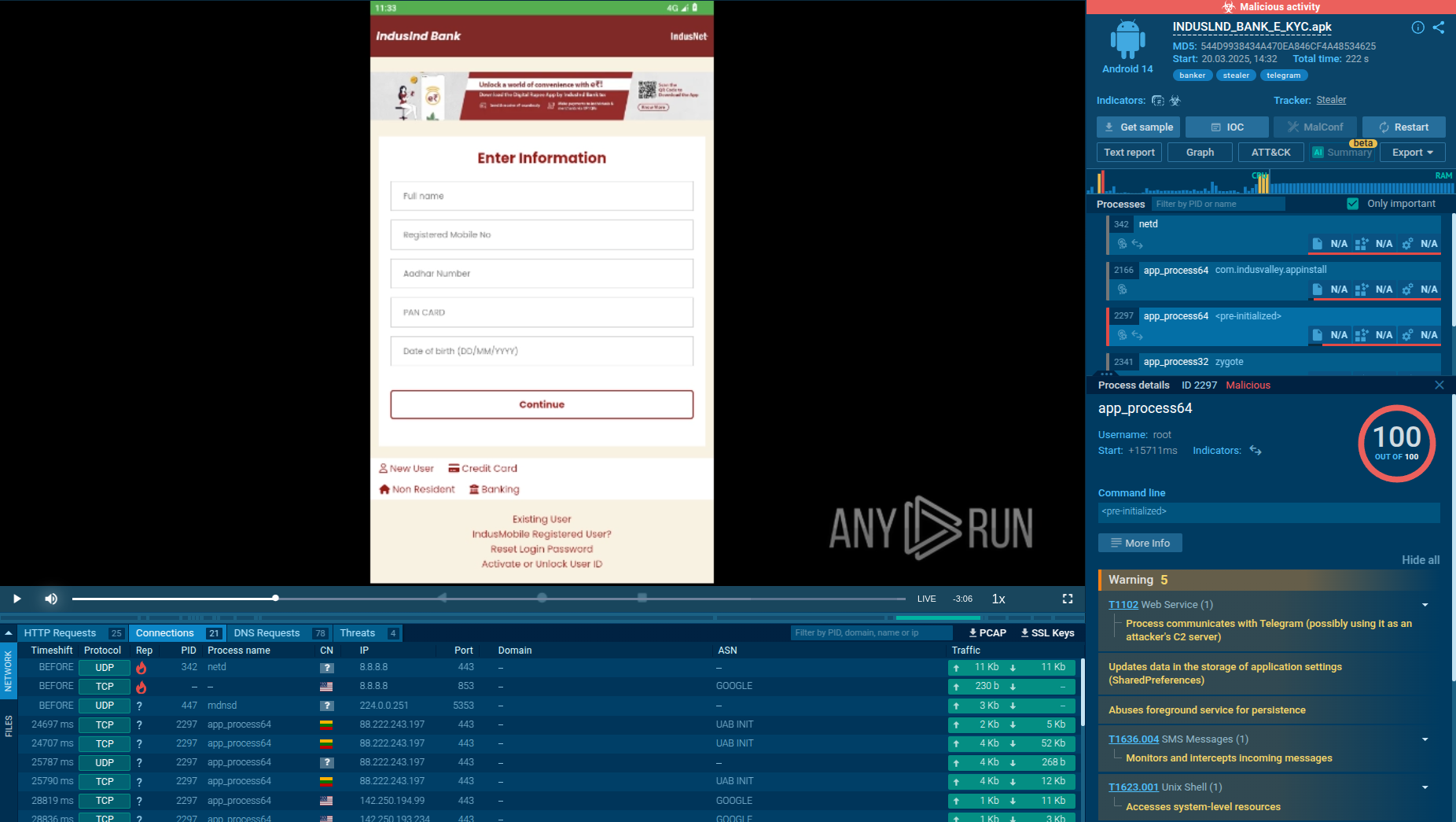Switch to the HTTP Requests tab

pyautogui.click(x=72, y=633)
